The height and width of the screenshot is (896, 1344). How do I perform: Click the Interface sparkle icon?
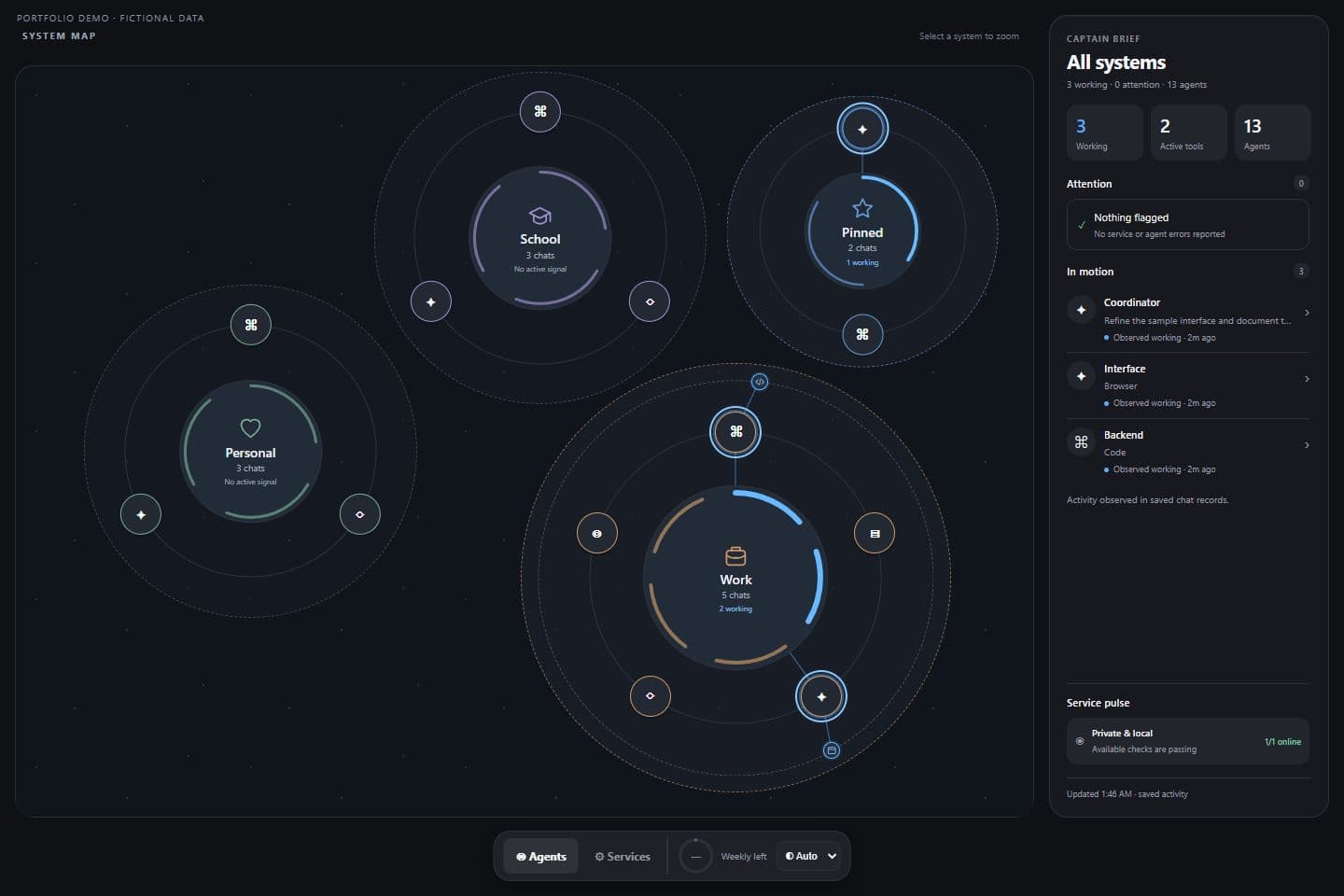coord(1081,376)
